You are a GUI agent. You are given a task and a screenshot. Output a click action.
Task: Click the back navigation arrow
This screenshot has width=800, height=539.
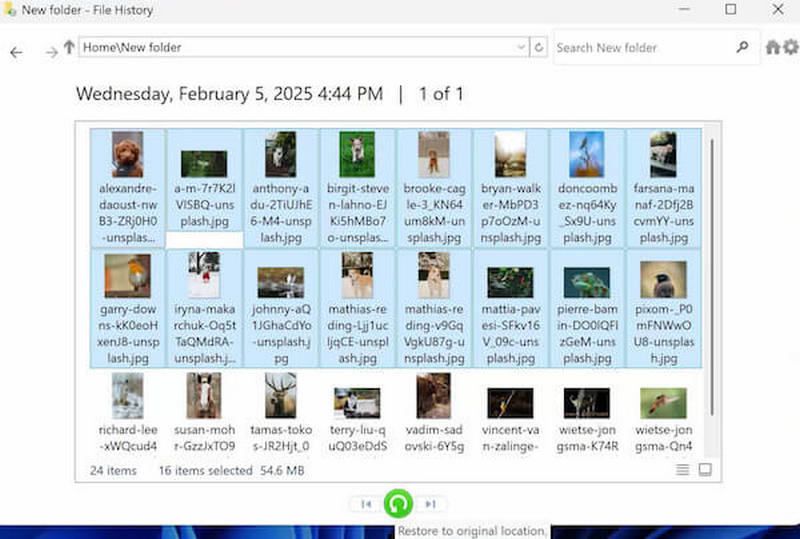pos(16,52)
